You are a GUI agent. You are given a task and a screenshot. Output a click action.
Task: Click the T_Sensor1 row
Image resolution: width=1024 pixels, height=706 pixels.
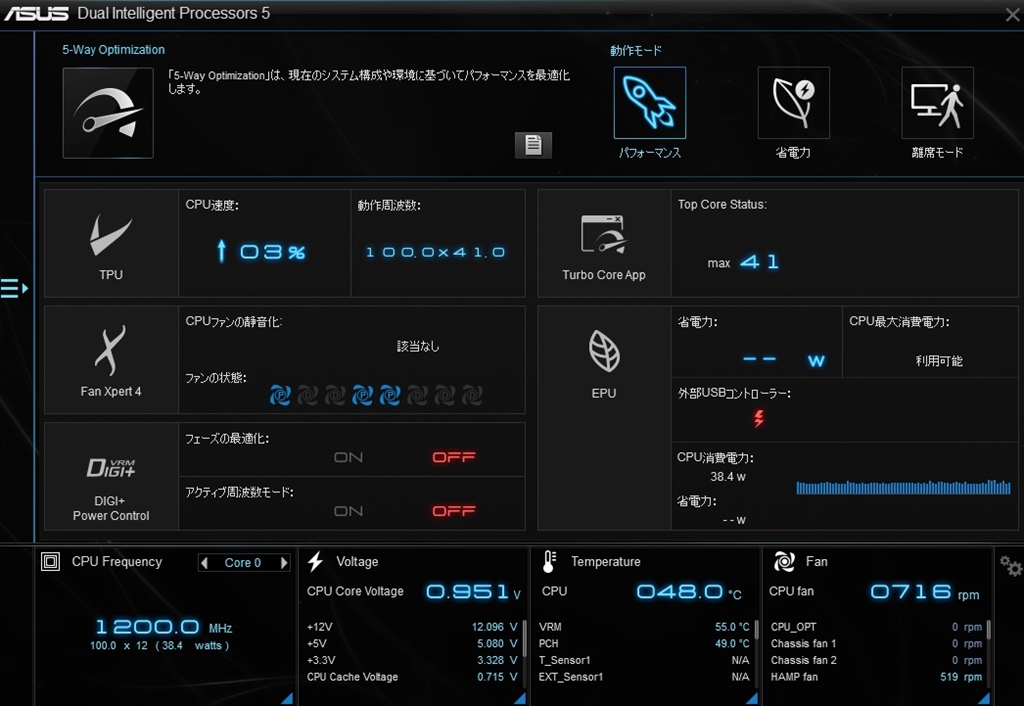pos(644,660)
